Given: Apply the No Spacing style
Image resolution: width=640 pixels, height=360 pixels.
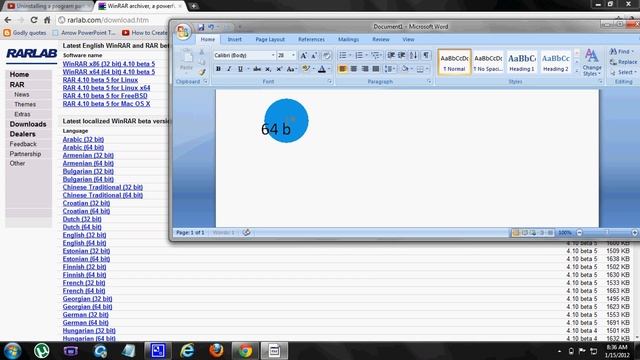Looking at the screenshot, I should coord(488,62).
